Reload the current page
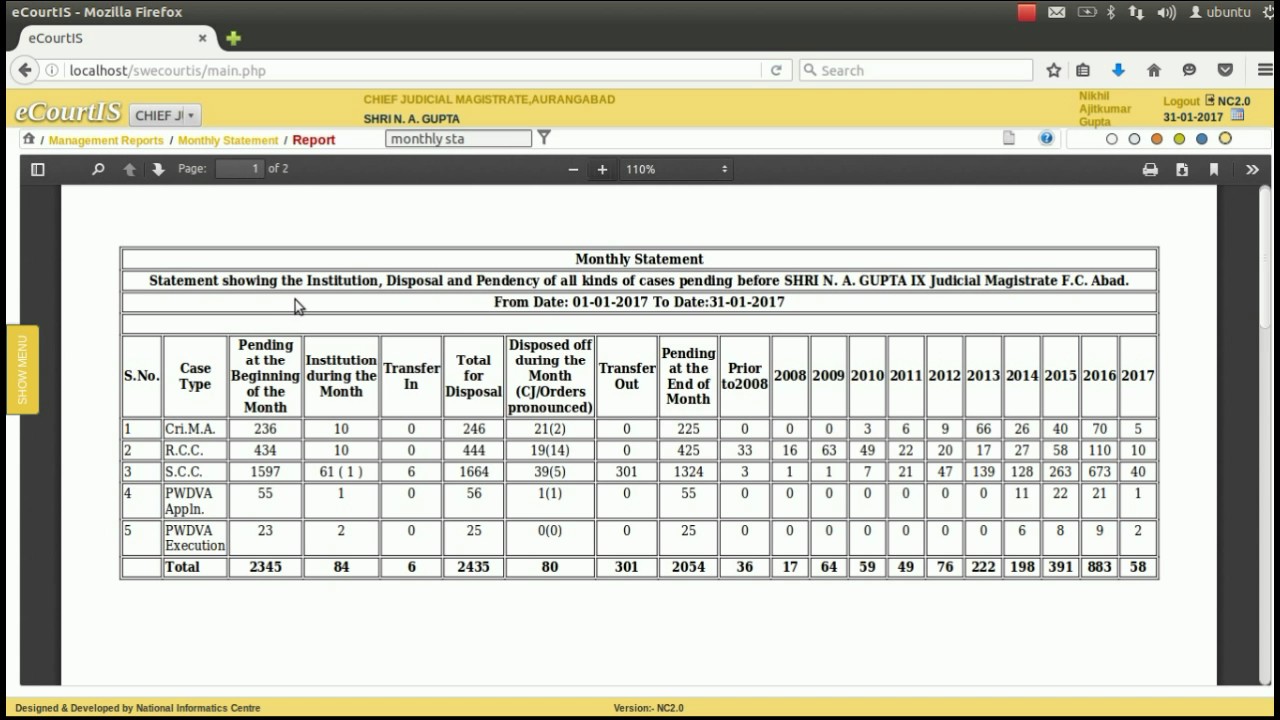 (775, 71)
